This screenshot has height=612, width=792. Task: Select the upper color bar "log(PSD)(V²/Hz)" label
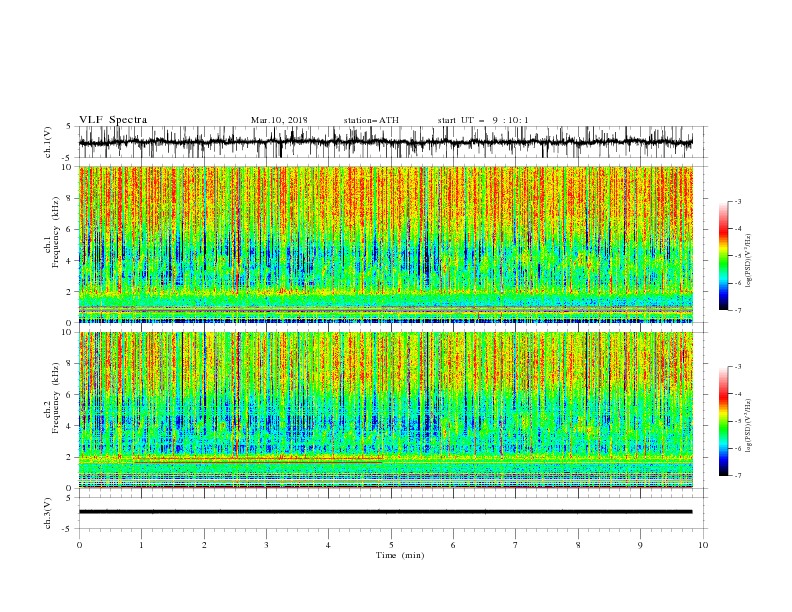click(748, 261)
